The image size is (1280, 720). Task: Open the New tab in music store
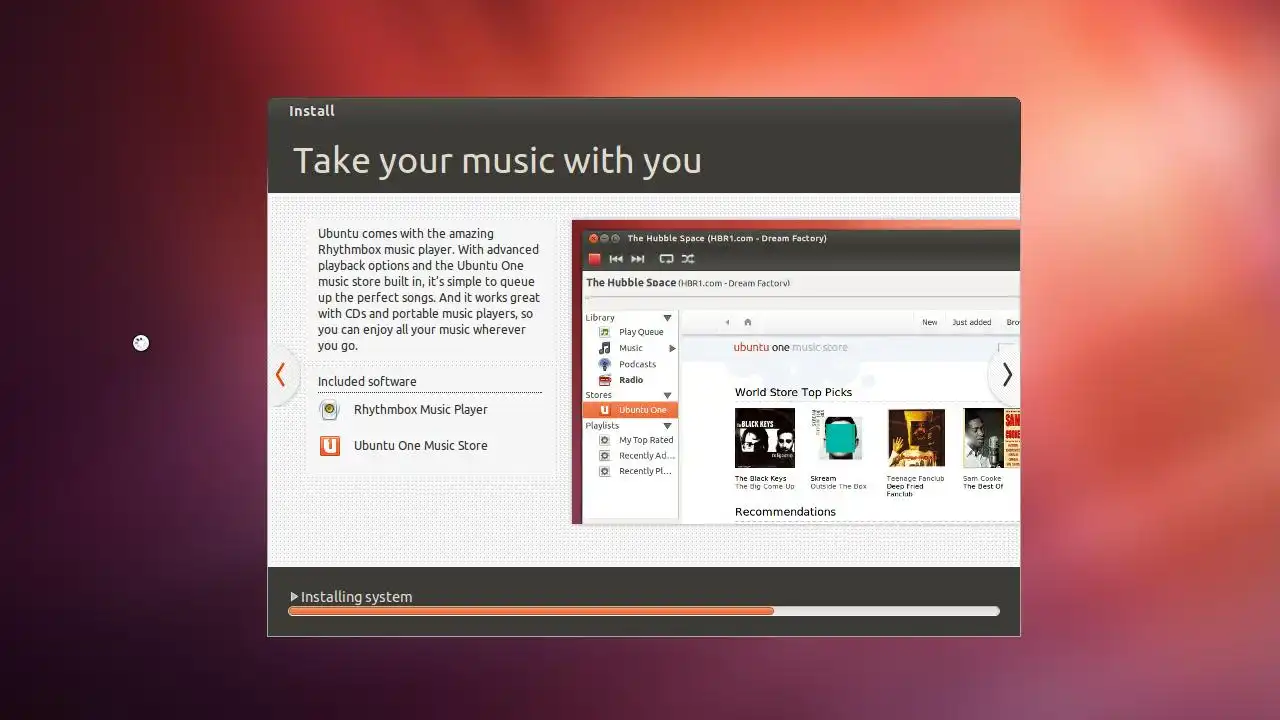[930, 322]
